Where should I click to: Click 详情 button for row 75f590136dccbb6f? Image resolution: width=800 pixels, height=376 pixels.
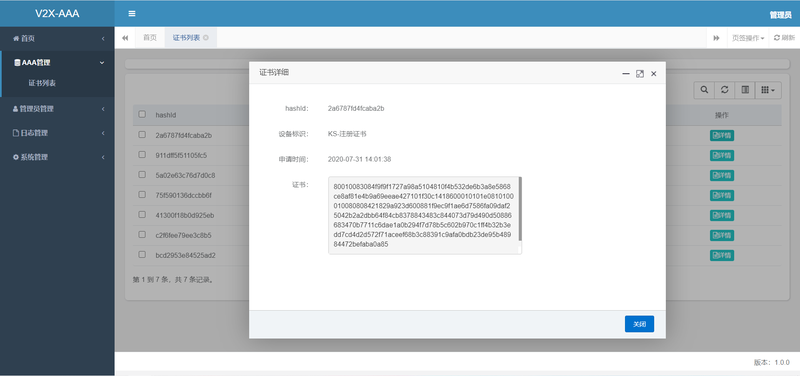[x=722, y=195]
